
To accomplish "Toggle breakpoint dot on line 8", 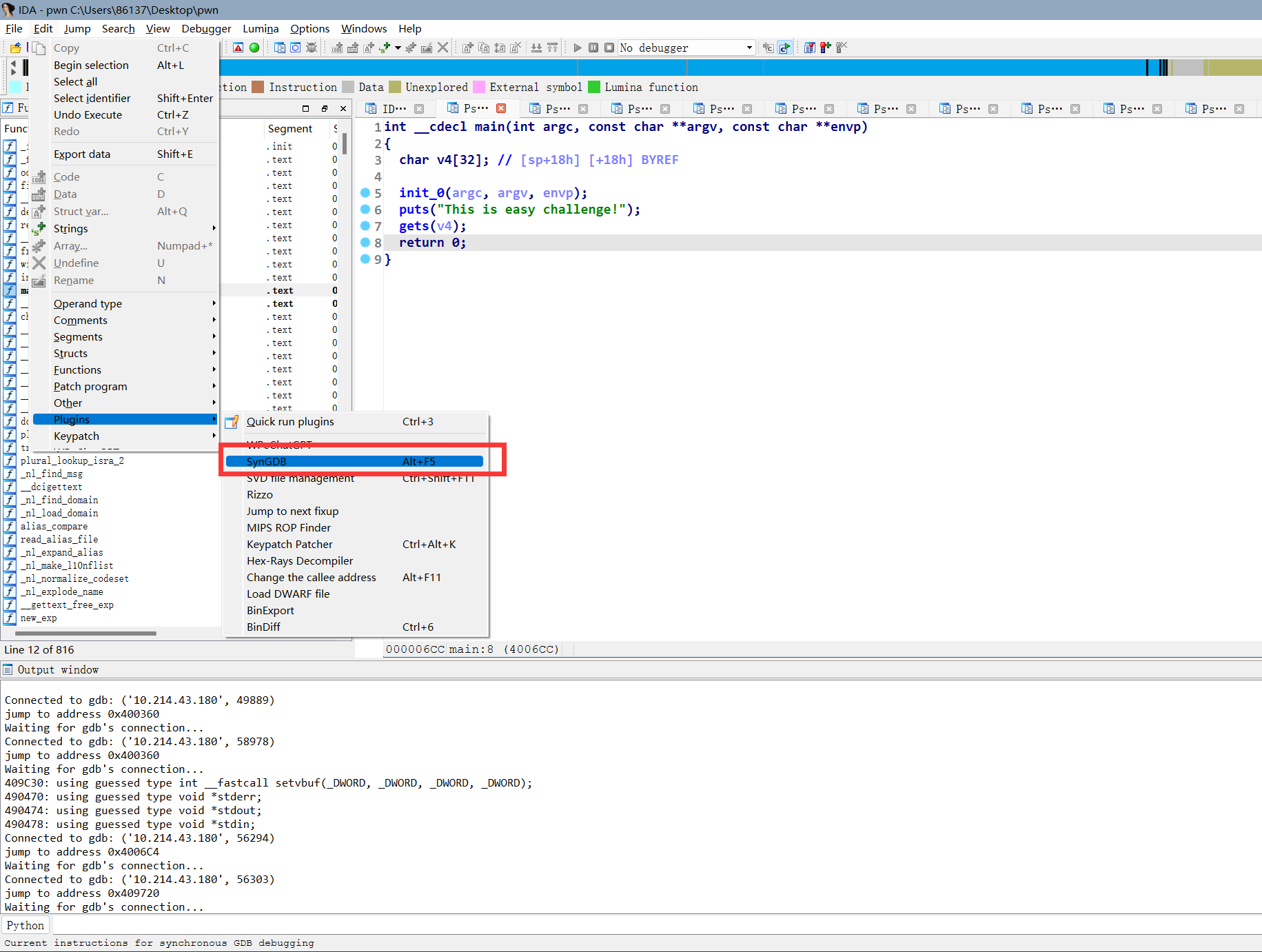I will [365, 243].
